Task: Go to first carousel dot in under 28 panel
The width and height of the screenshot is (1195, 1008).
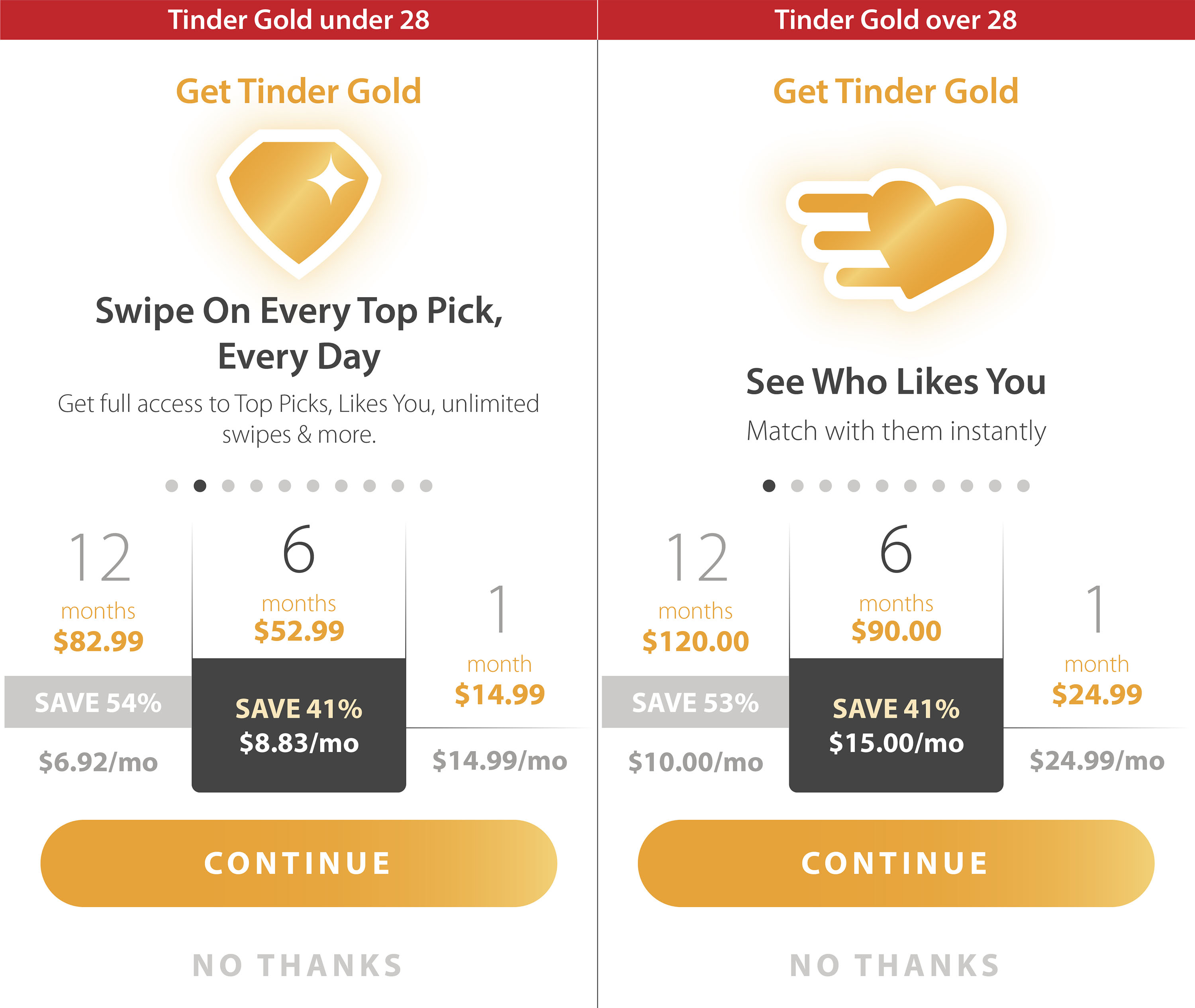Action: click(171, 486)
